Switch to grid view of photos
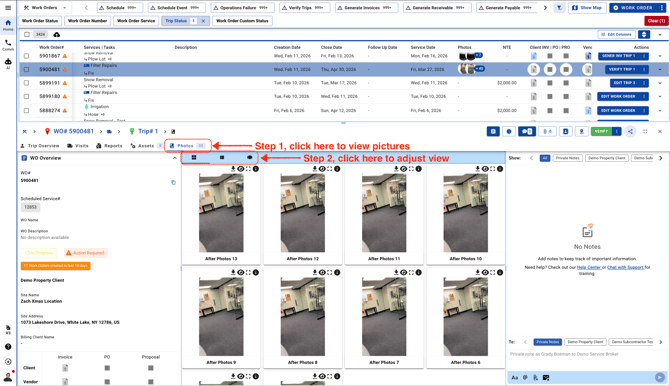 click(x=194, y=158)
